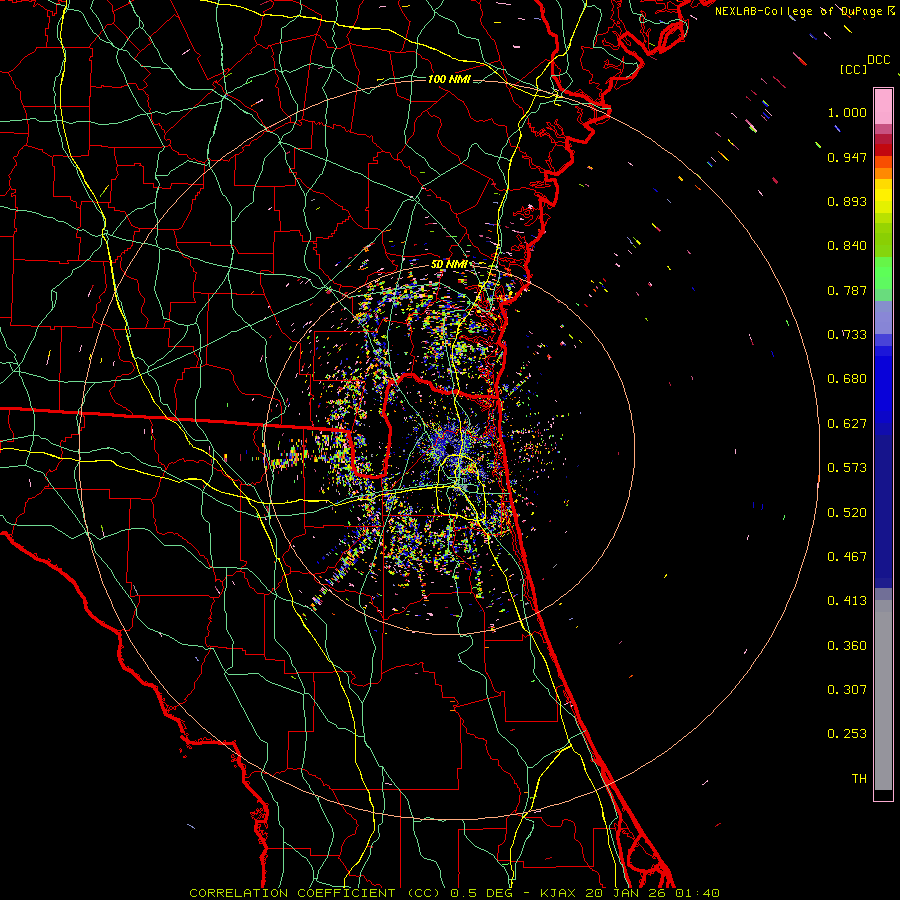The height and width of the screenshot is (900, 900).
Task: Click the 0.733 color scale value
Action: tap(847, 335)
